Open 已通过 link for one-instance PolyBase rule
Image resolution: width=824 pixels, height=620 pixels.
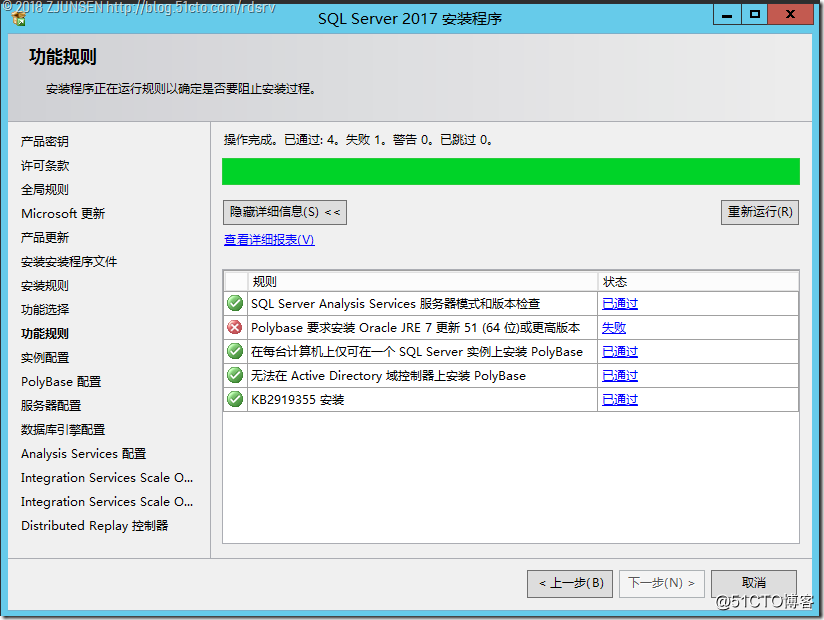tap(620, 352)
